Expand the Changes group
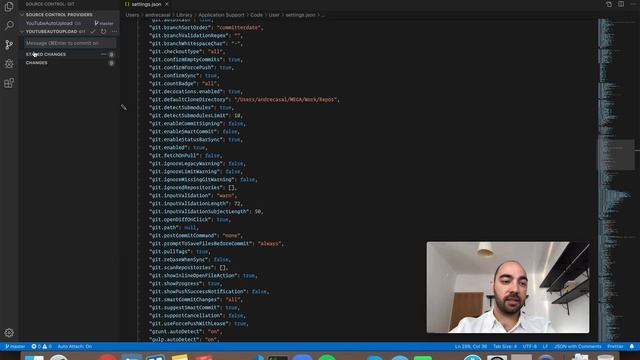 pos(36,63)
